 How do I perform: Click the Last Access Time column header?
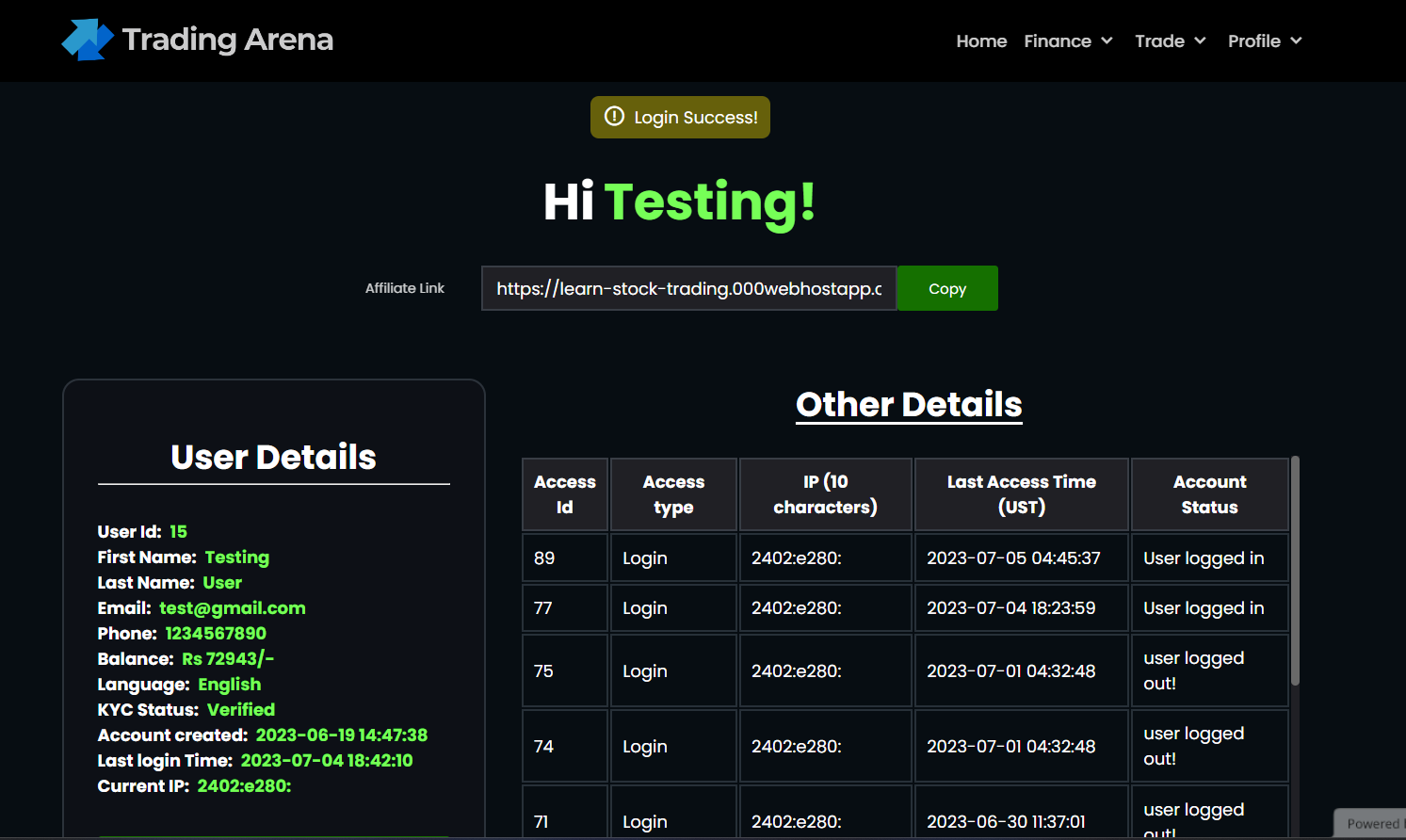coord(1021,493)
